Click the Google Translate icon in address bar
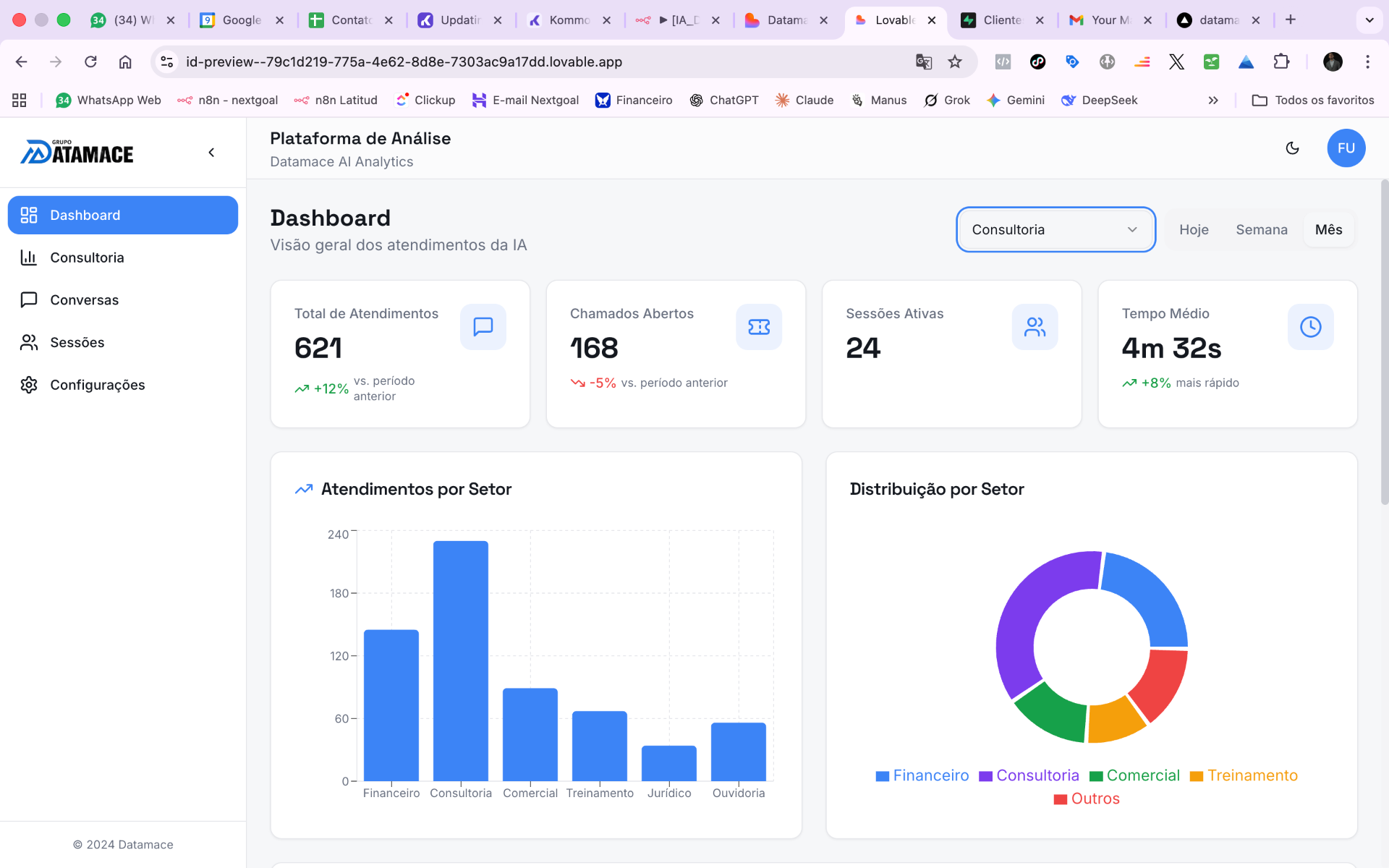The image size is (1389, 868). [923, 62]
